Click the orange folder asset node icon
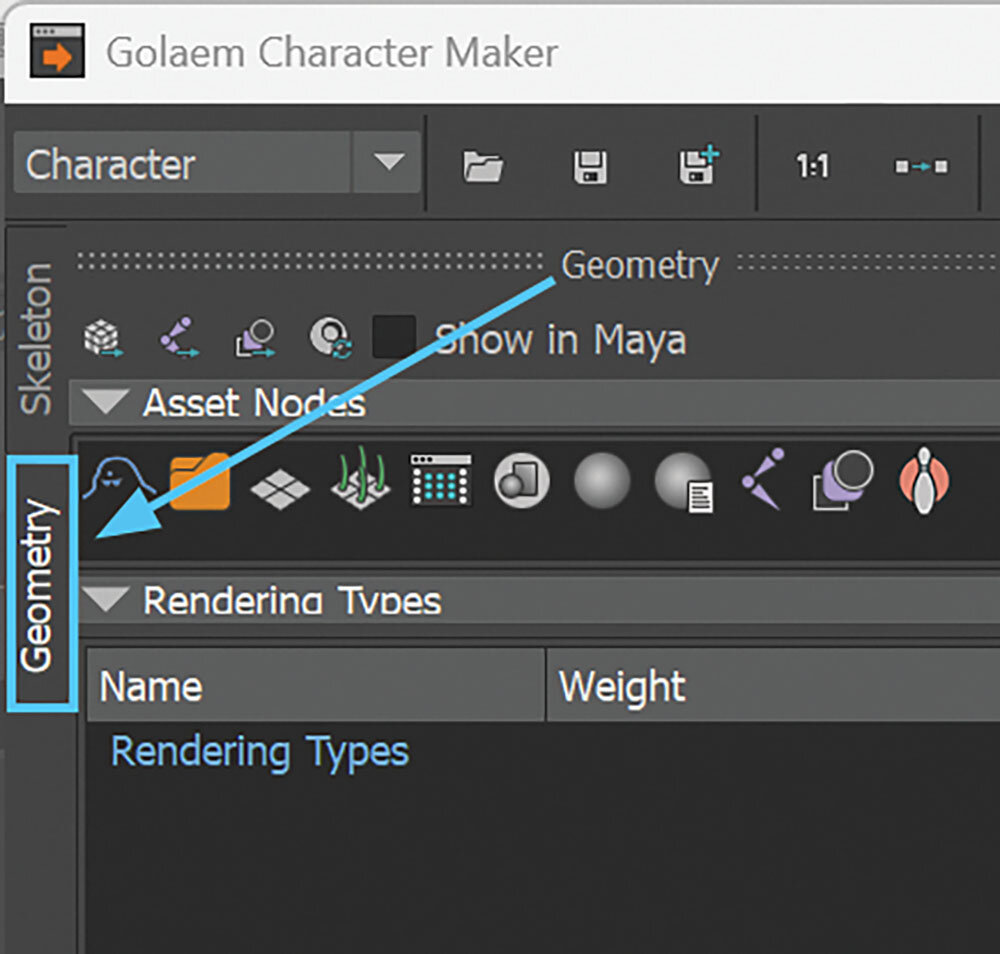 click(200, 481)
